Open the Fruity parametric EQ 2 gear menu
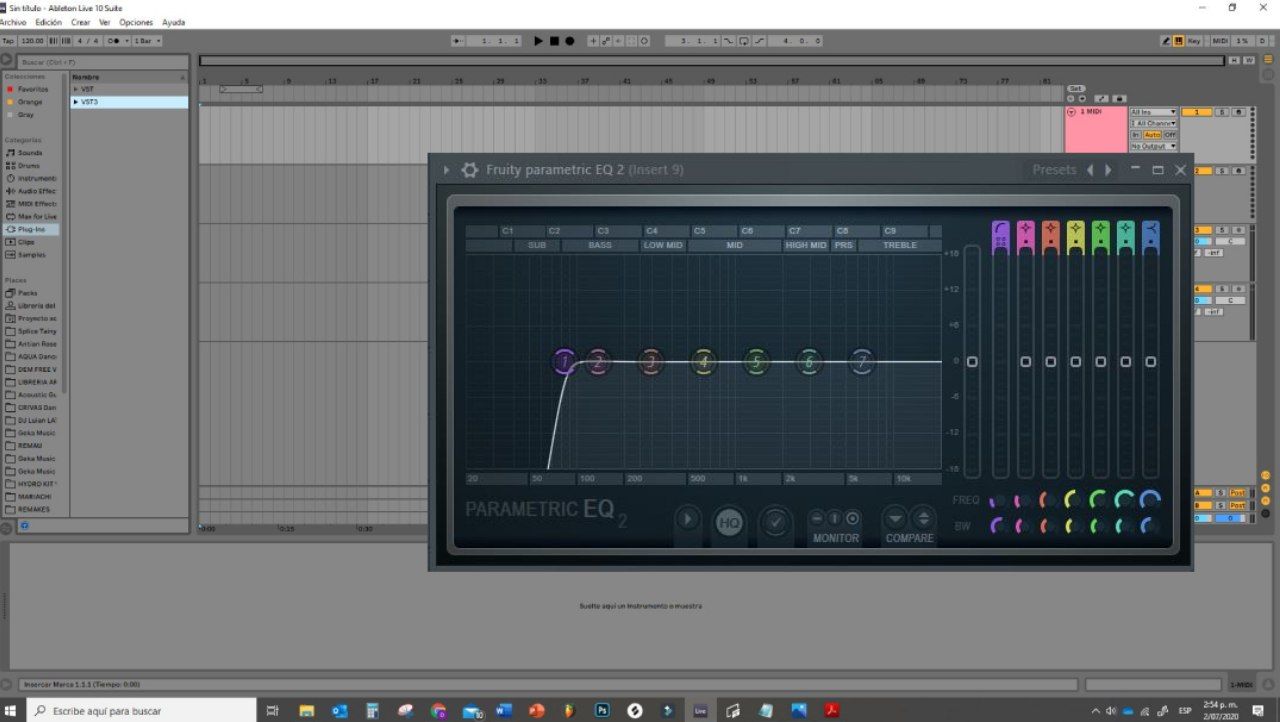Image resolution: width=1280 pixels, height=722 pixels. click(469, 170)
